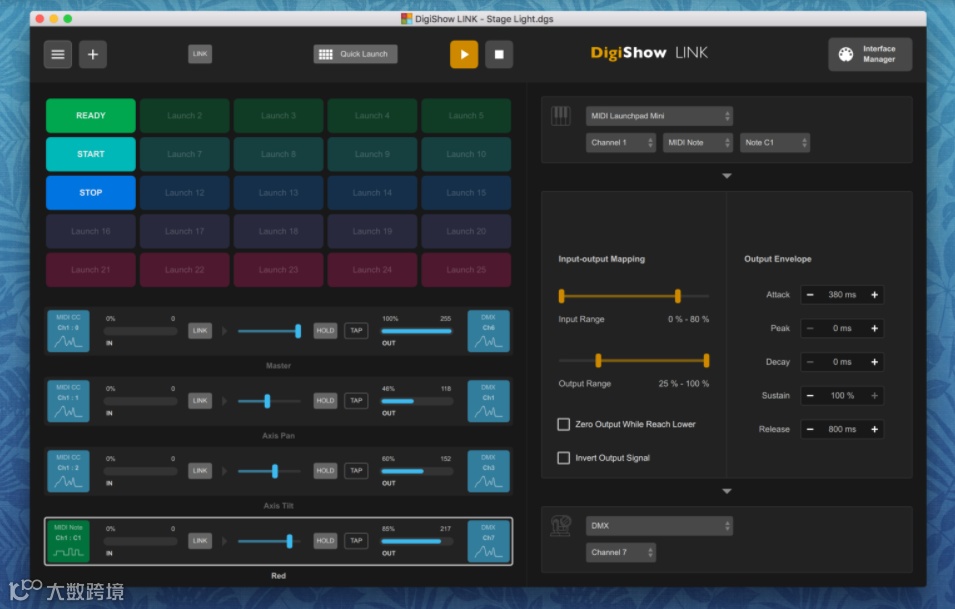The height and width of the screenshot is (609, 955).
Task: Click the Master slot label
Action: 278,365
